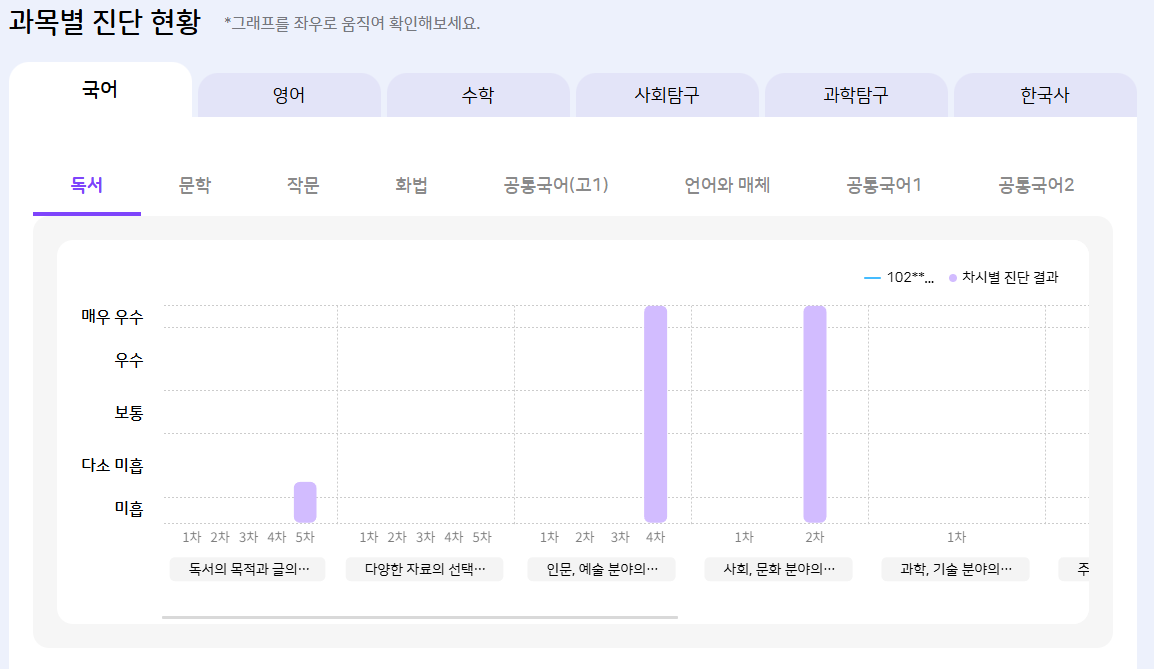Open the 공통국어2 sub-tab

click(x=1036, y=185)
